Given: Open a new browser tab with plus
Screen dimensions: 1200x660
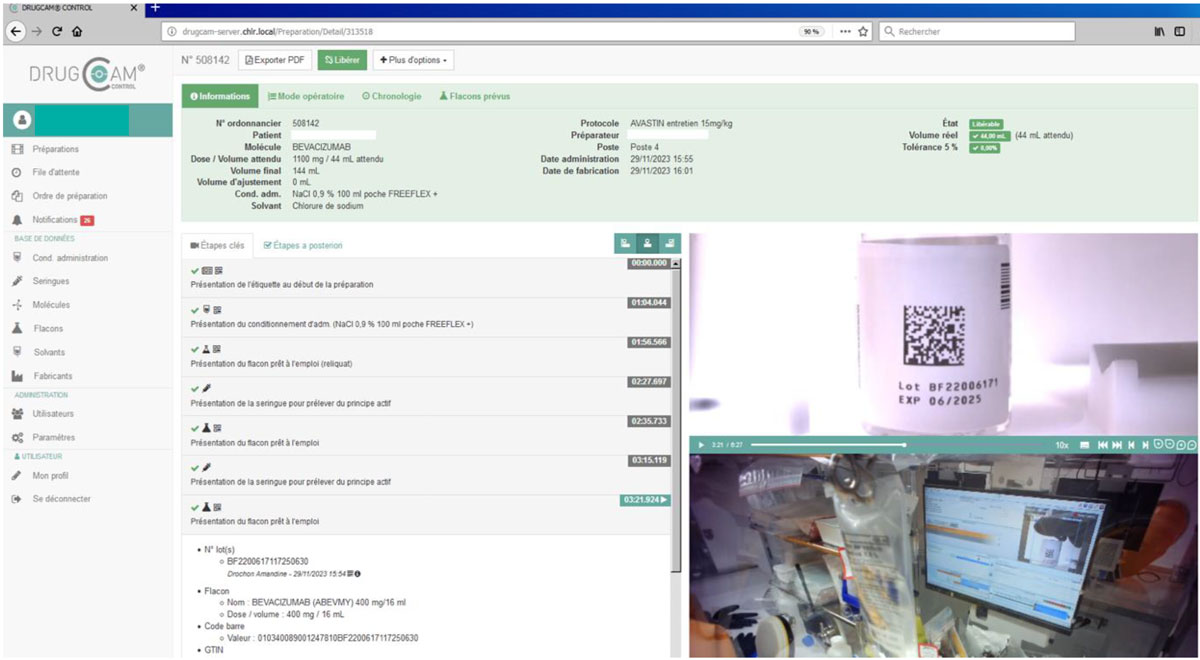Looking at the screenshot, I should (x=155, y=8).
